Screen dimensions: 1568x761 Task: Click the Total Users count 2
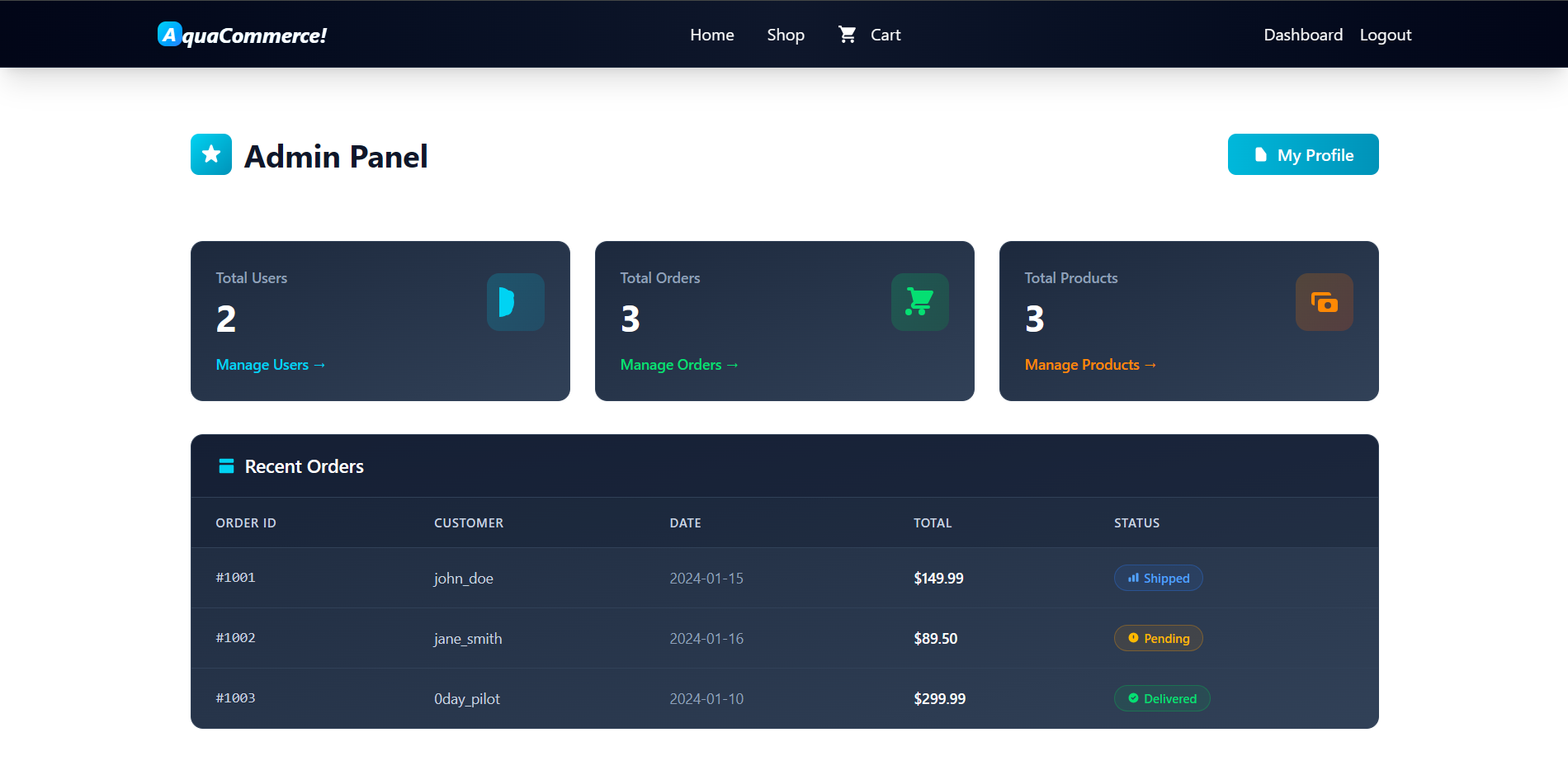tap(226, 319)
